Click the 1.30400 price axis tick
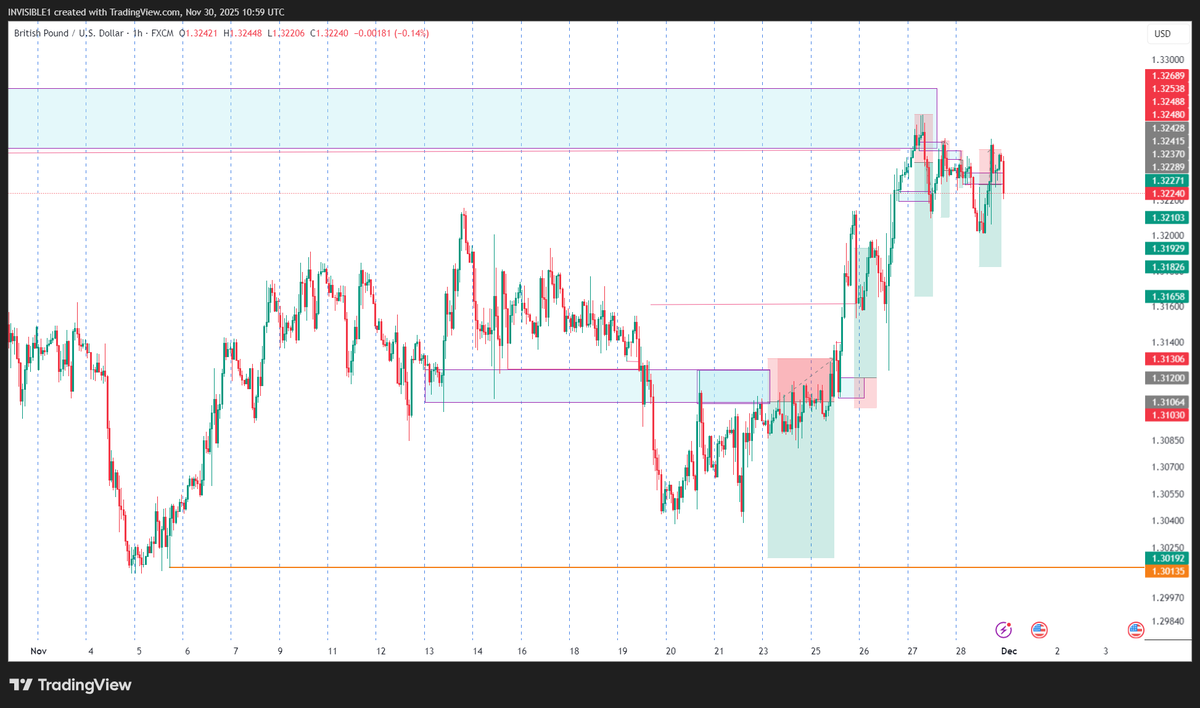 (x=1168, y=521)
